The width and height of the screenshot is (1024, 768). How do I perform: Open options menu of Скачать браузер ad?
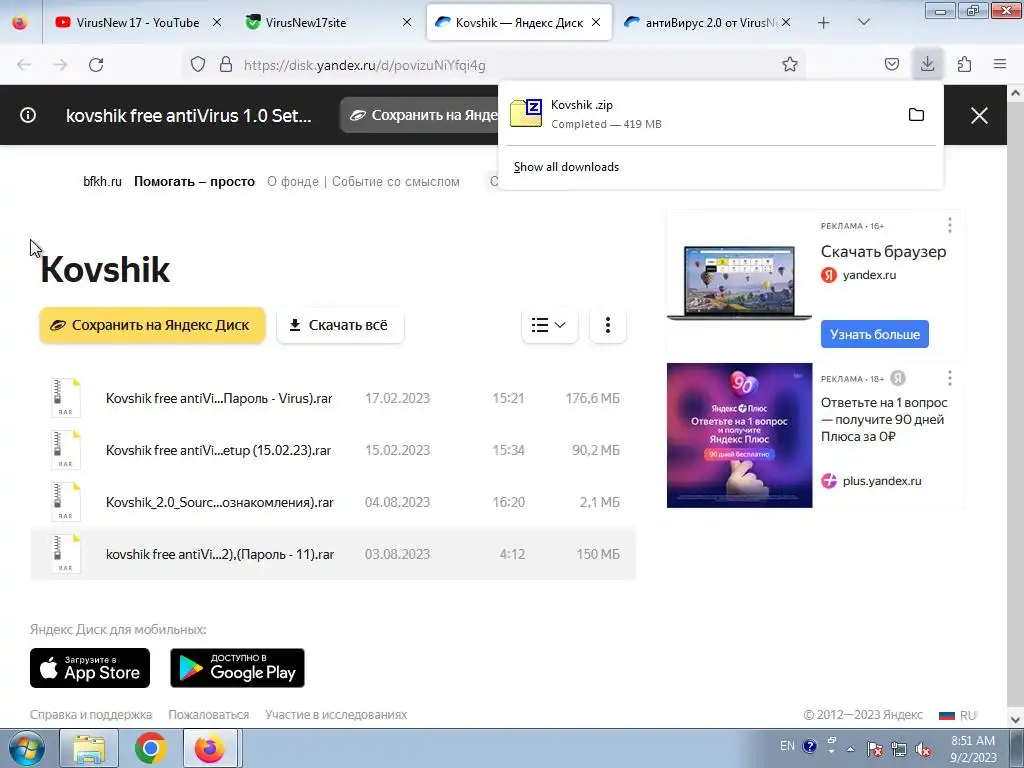coord(950,225)
